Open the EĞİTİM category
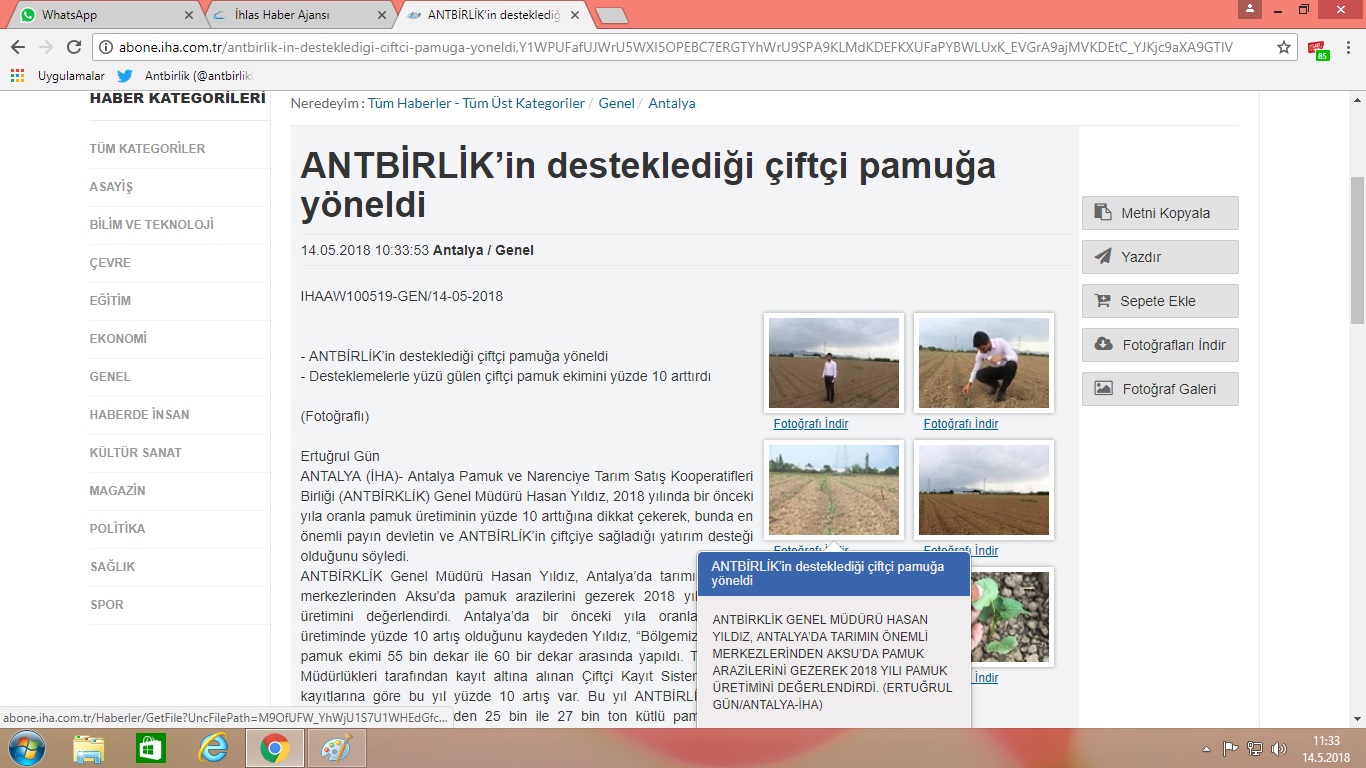Image resolution: width=1366 pixels, height=768 pixels. [110, 301]
